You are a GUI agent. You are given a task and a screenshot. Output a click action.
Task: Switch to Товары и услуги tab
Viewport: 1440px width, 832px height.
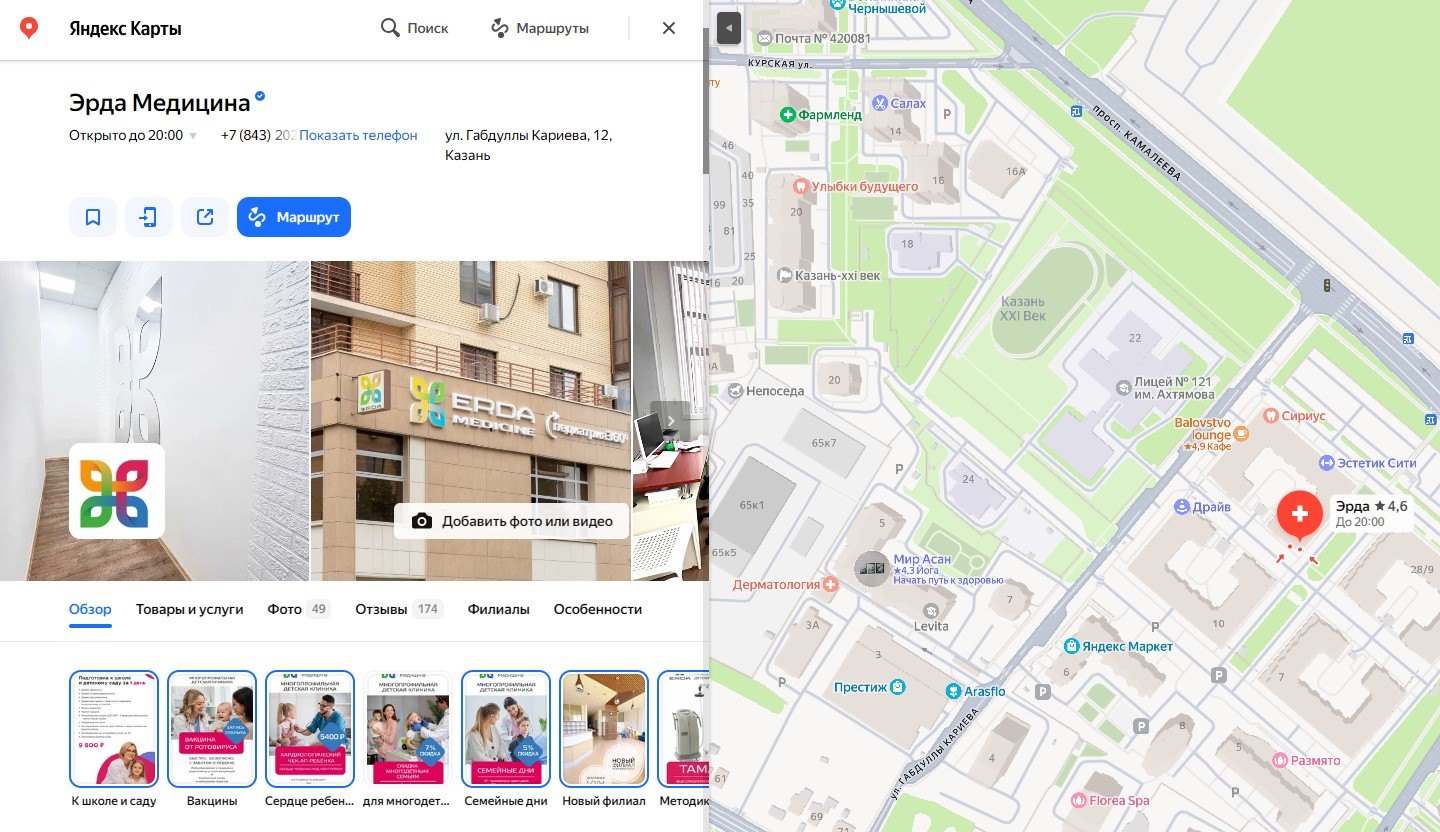pyautogui.click(x=190, y=609)
